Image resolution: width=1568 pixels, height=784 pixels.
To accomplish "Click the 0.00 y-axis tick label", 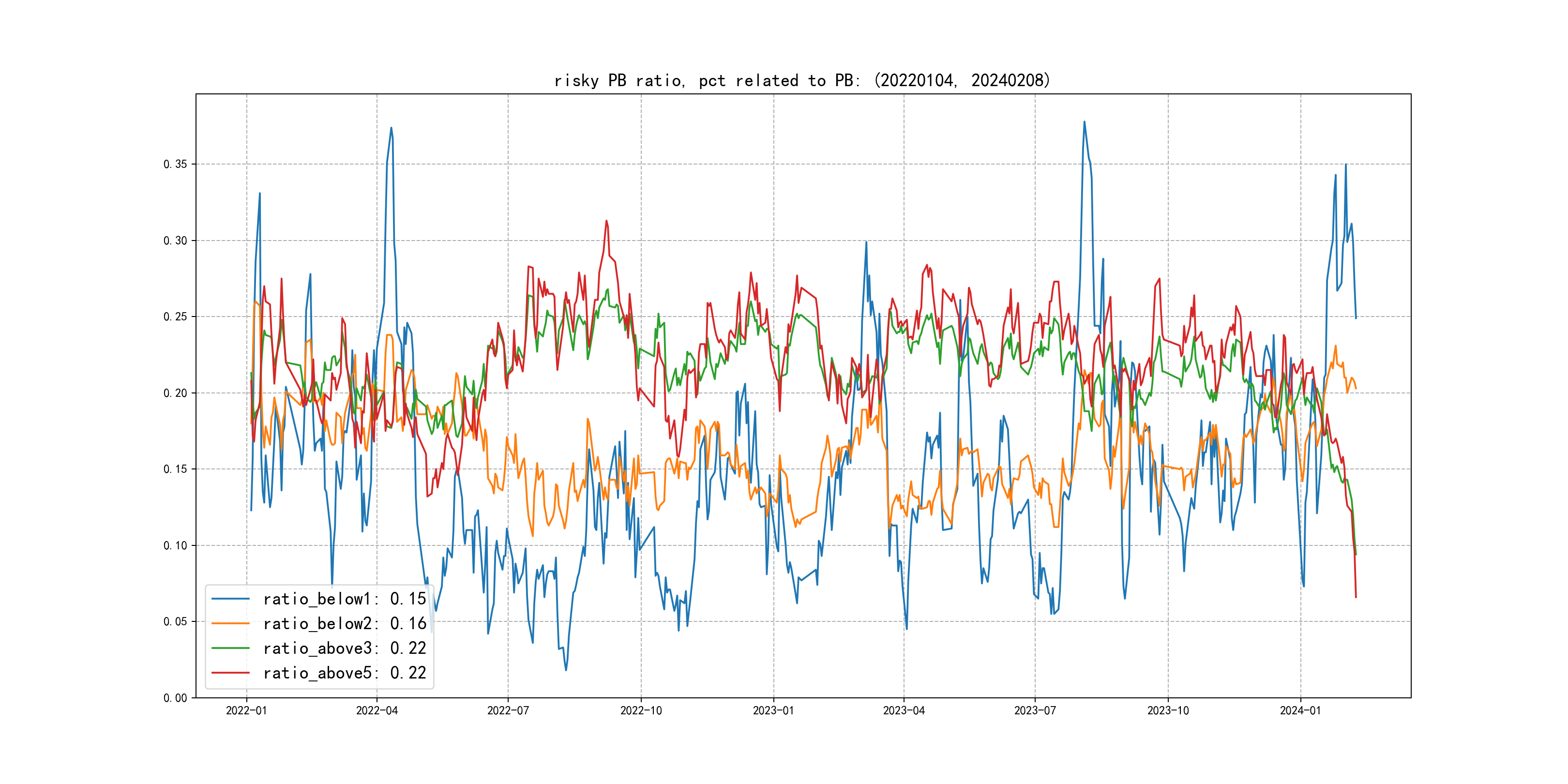I will (175, 698).
